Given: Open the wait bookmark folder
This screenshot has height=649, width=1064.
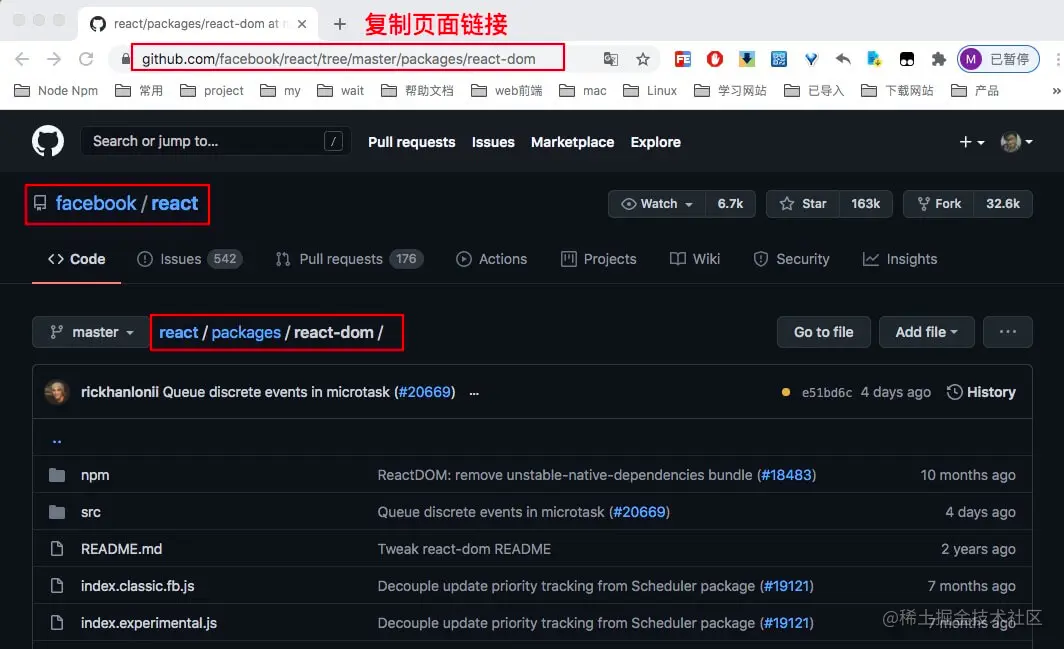Looking at the screenshot, I should click(x=341, y=90).
